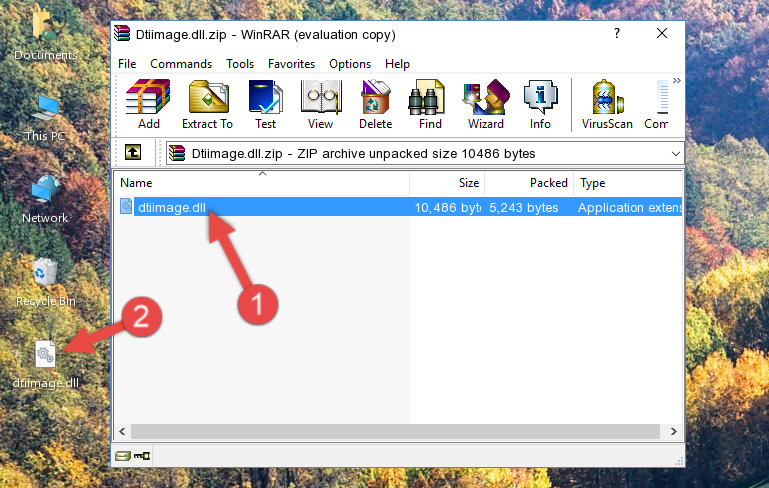Click the Test archive icon
This screenshot has width=769, height=488.
(x=265, y=97)
